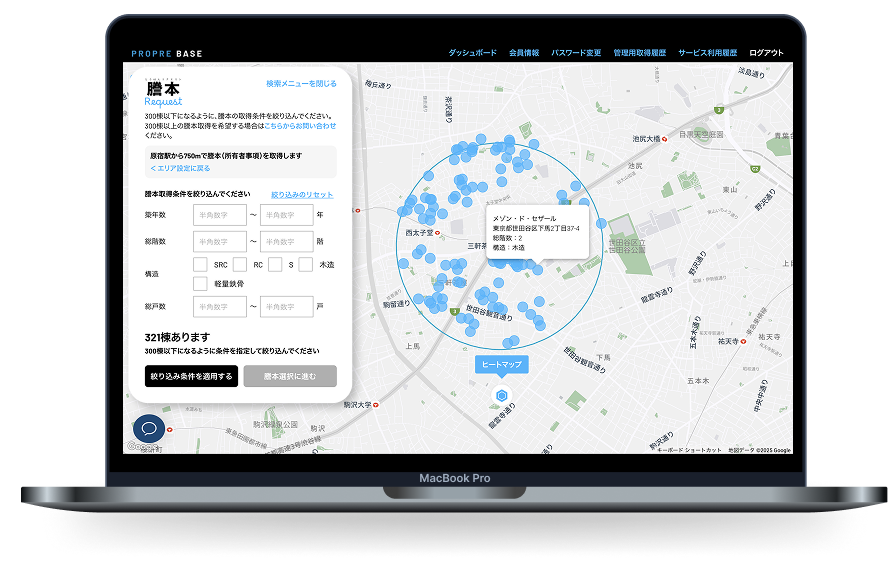Select ログアウト in the top navigation
The width and height of the screenshot is (888, 567).
[x=766, y=53]
